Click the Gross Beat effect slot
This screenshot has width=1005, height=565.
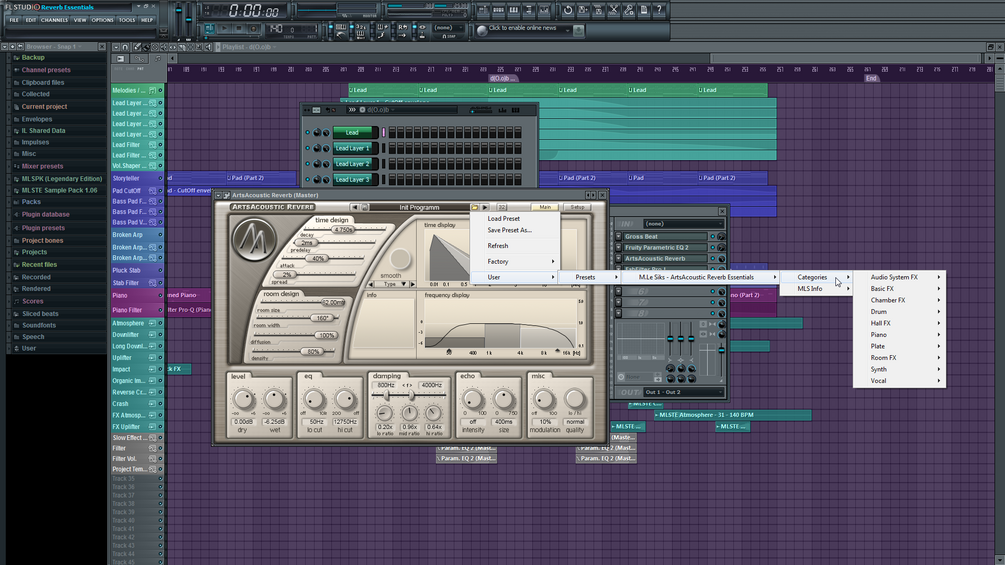coord(665,236)
